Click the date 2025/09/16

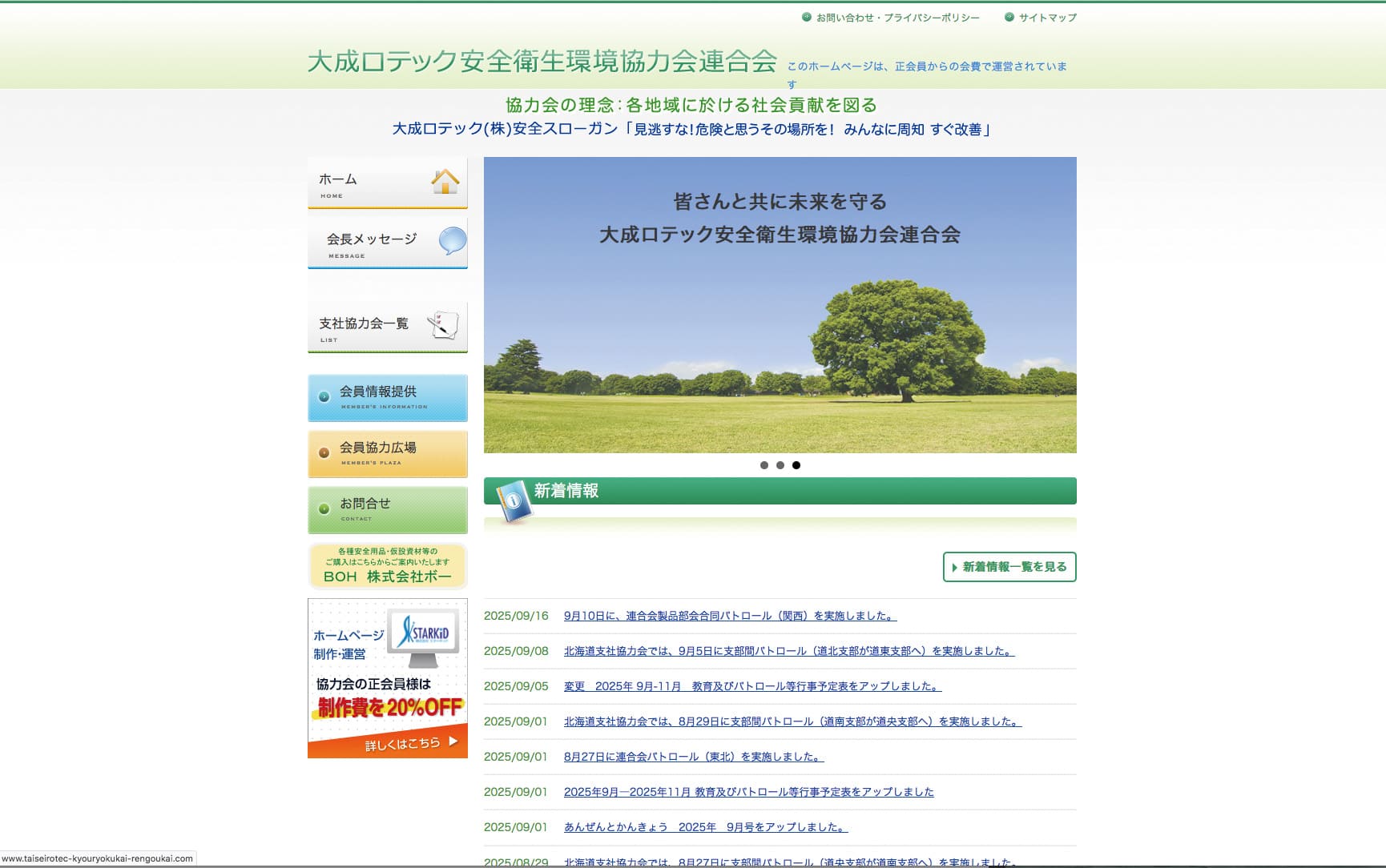[516, 616]
